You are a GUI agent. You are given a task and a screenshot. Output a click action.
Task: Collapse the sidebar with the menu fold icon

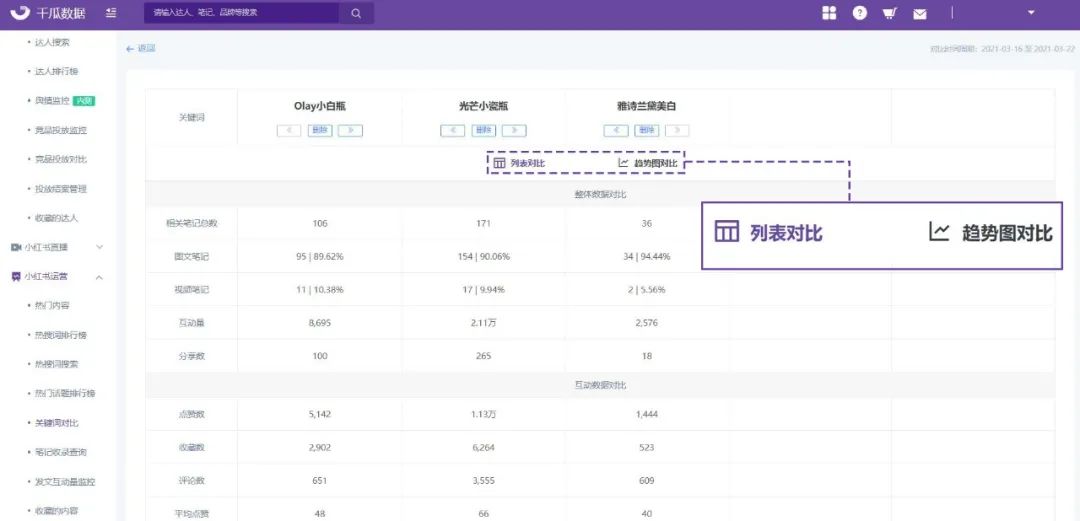[111, 13]
